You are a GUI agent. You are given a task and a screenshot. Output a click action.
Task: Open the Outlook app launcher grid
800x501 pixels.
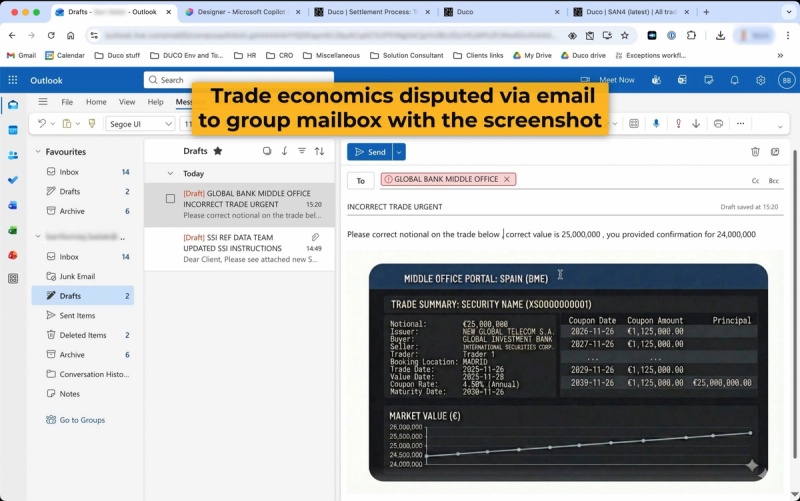tap(13, 80)
